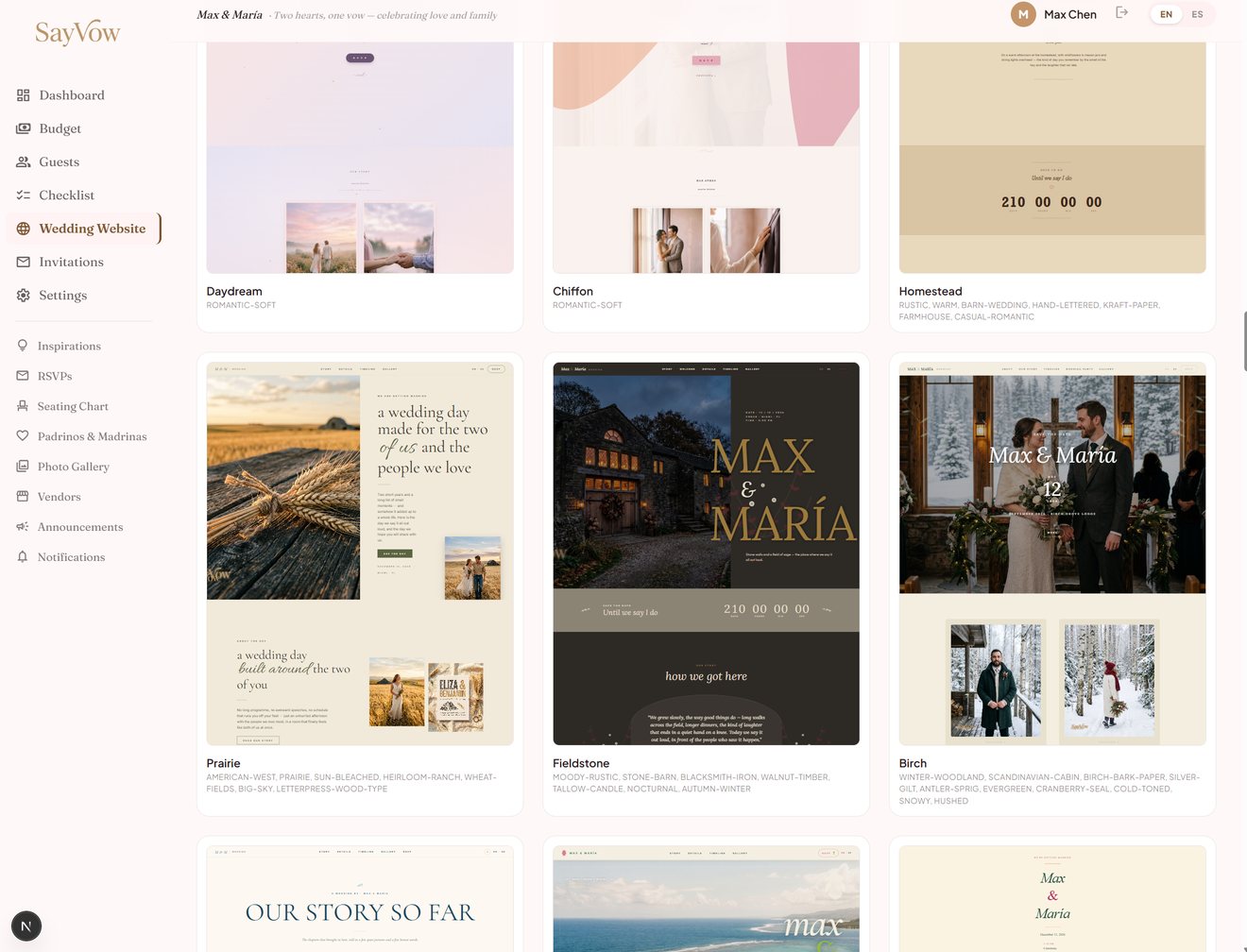
Task: Click the Notifications bell icon
Action: point(23,557)
